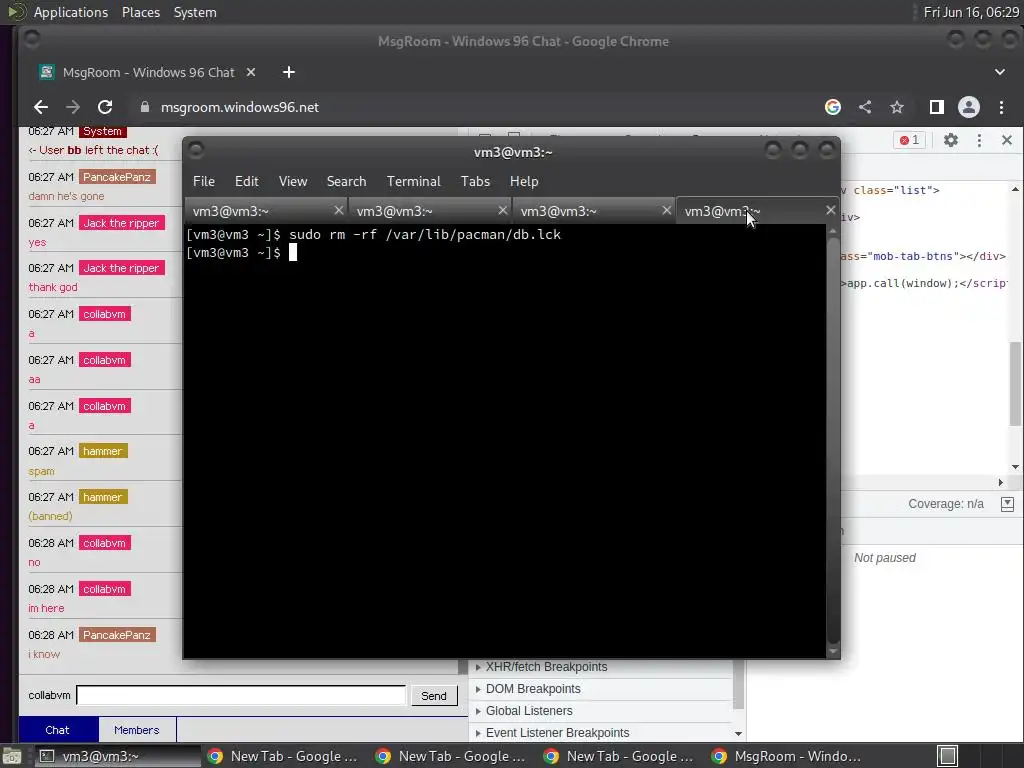Bookmark this page with star icon

point(897,107)
